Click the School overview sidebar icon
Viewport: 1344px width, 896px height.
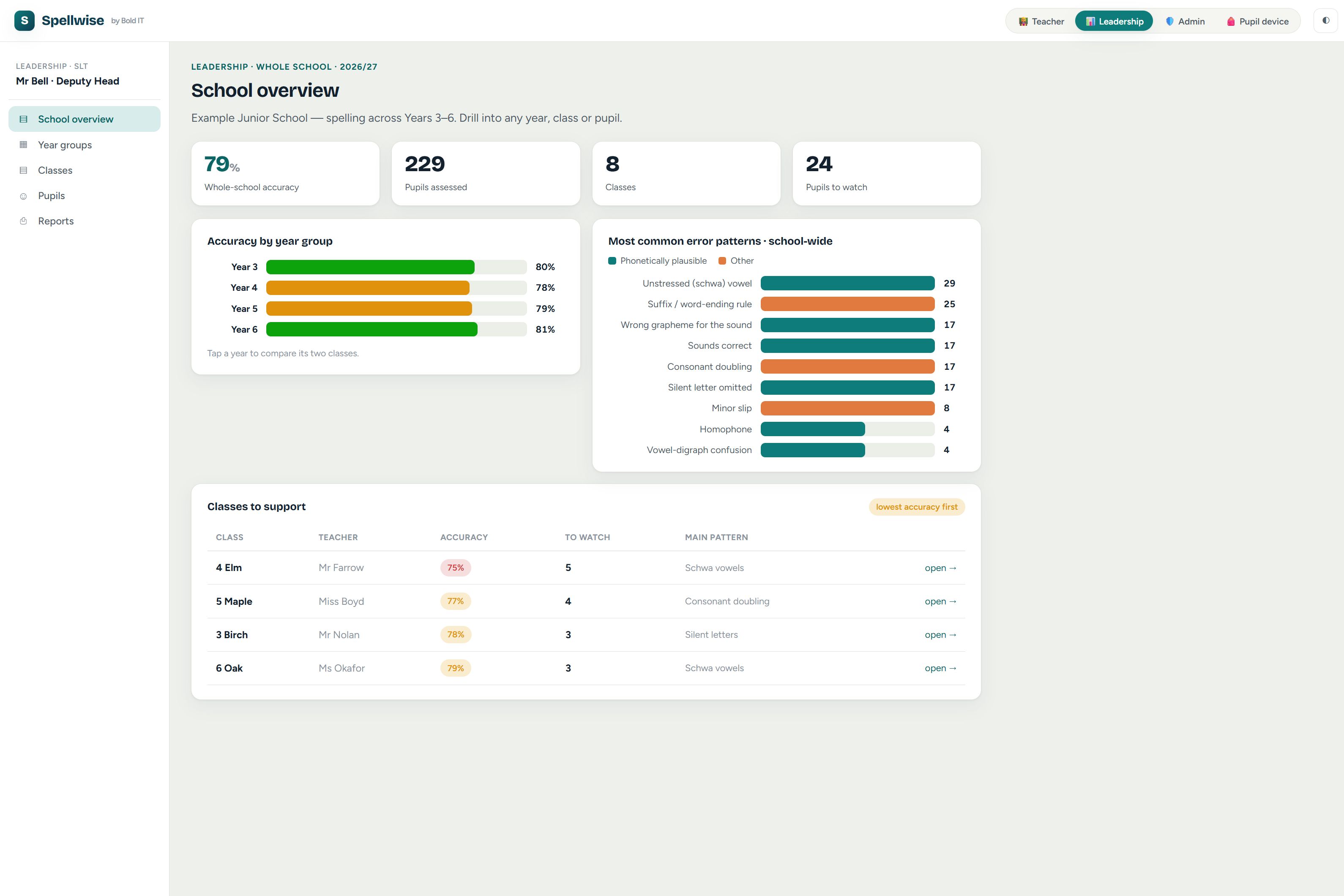(23, 119)
